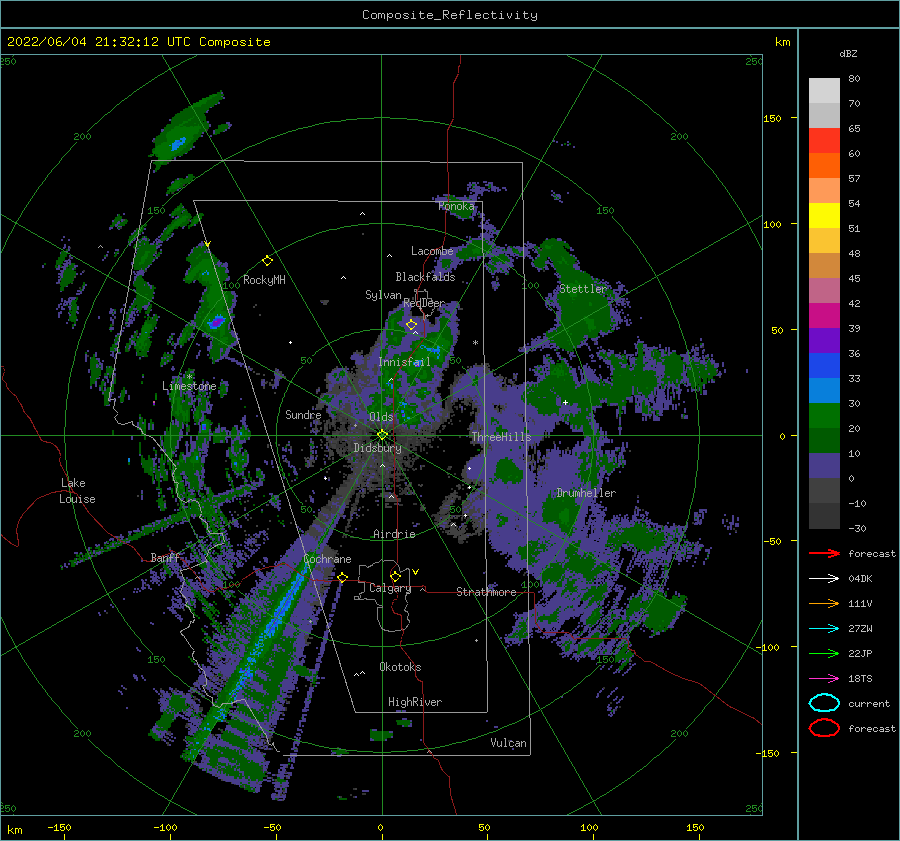Click the Didsbury city label
Image resolution: width=900 pixels, height=841 pixels.
click(x=377, y=448)
